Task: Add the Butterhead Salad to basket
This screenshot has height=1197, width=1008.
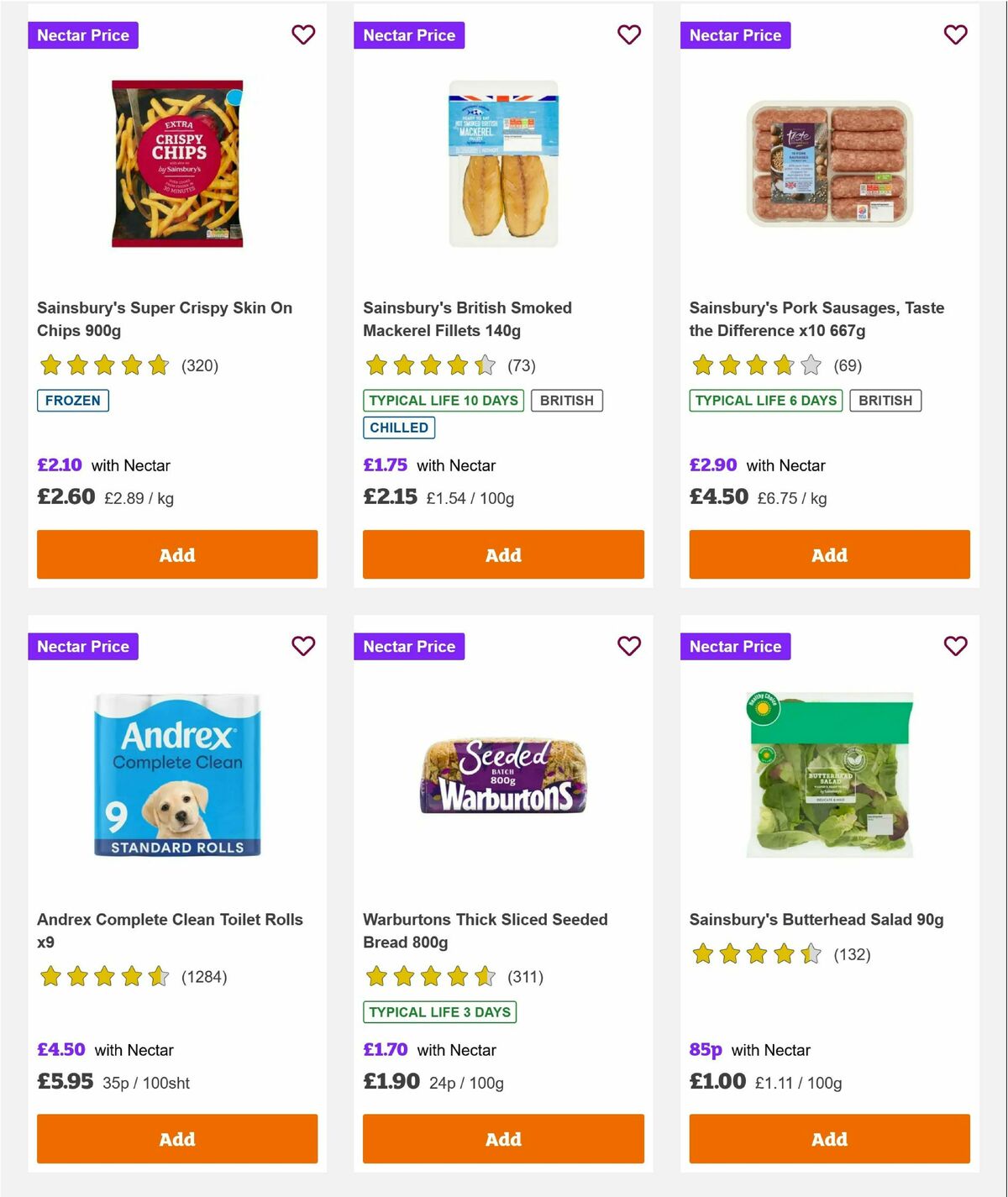Action: [829, 1139]
